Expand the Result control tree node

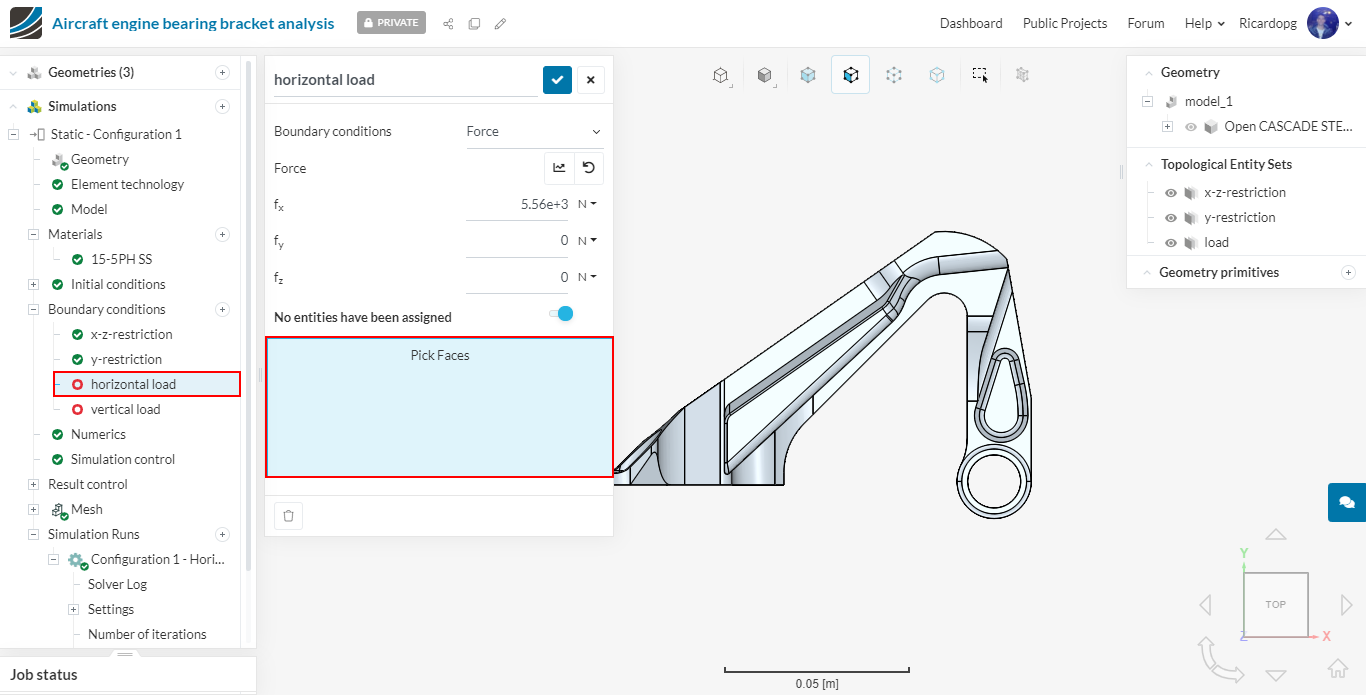(x=33, y=485)
